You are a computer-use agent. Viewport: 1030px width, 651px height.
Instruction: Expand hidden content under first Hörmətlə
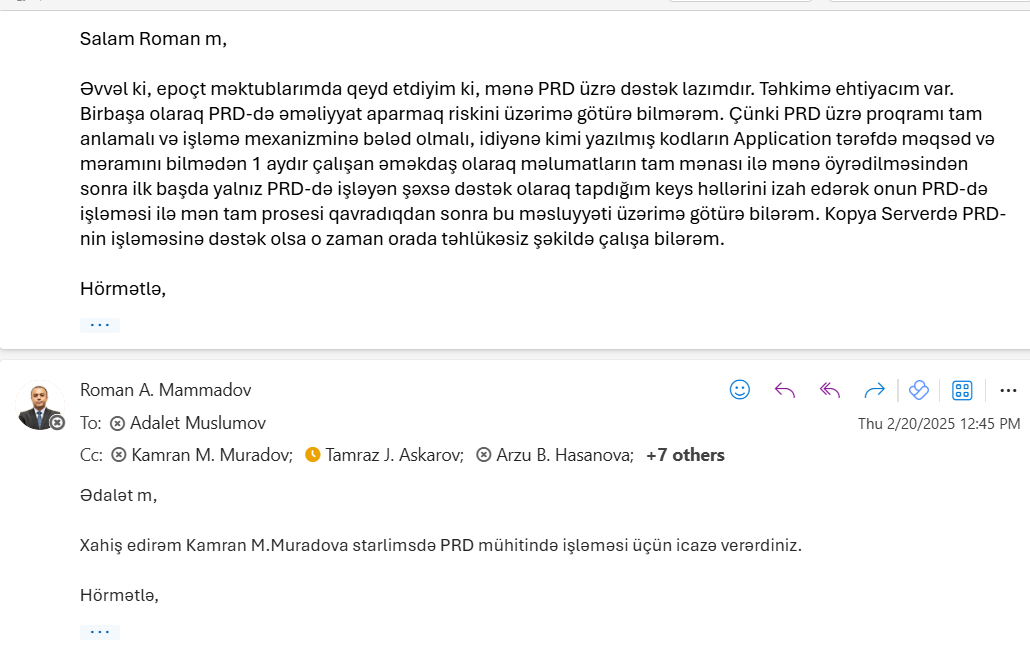[100, 325]
